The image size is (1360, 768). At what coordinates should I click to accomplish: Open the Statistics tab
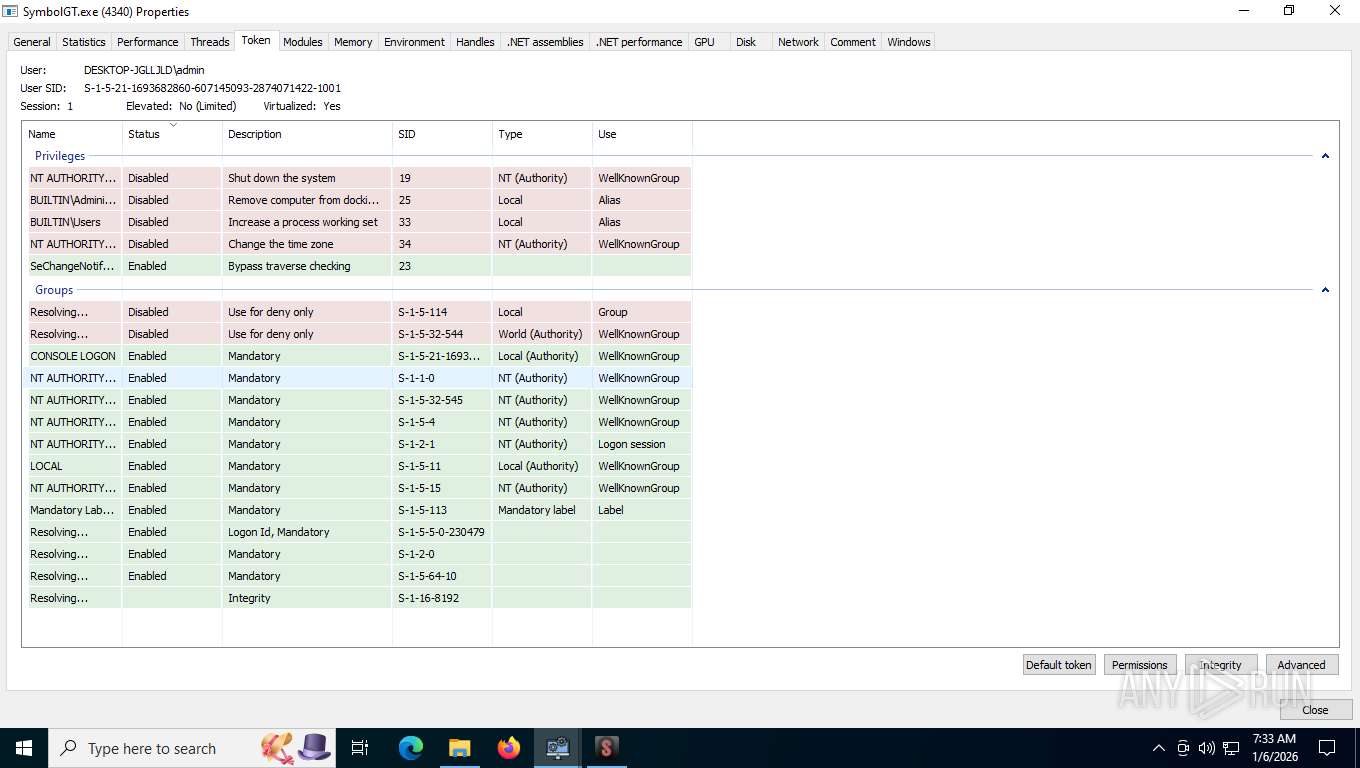[x=84, y=42]
